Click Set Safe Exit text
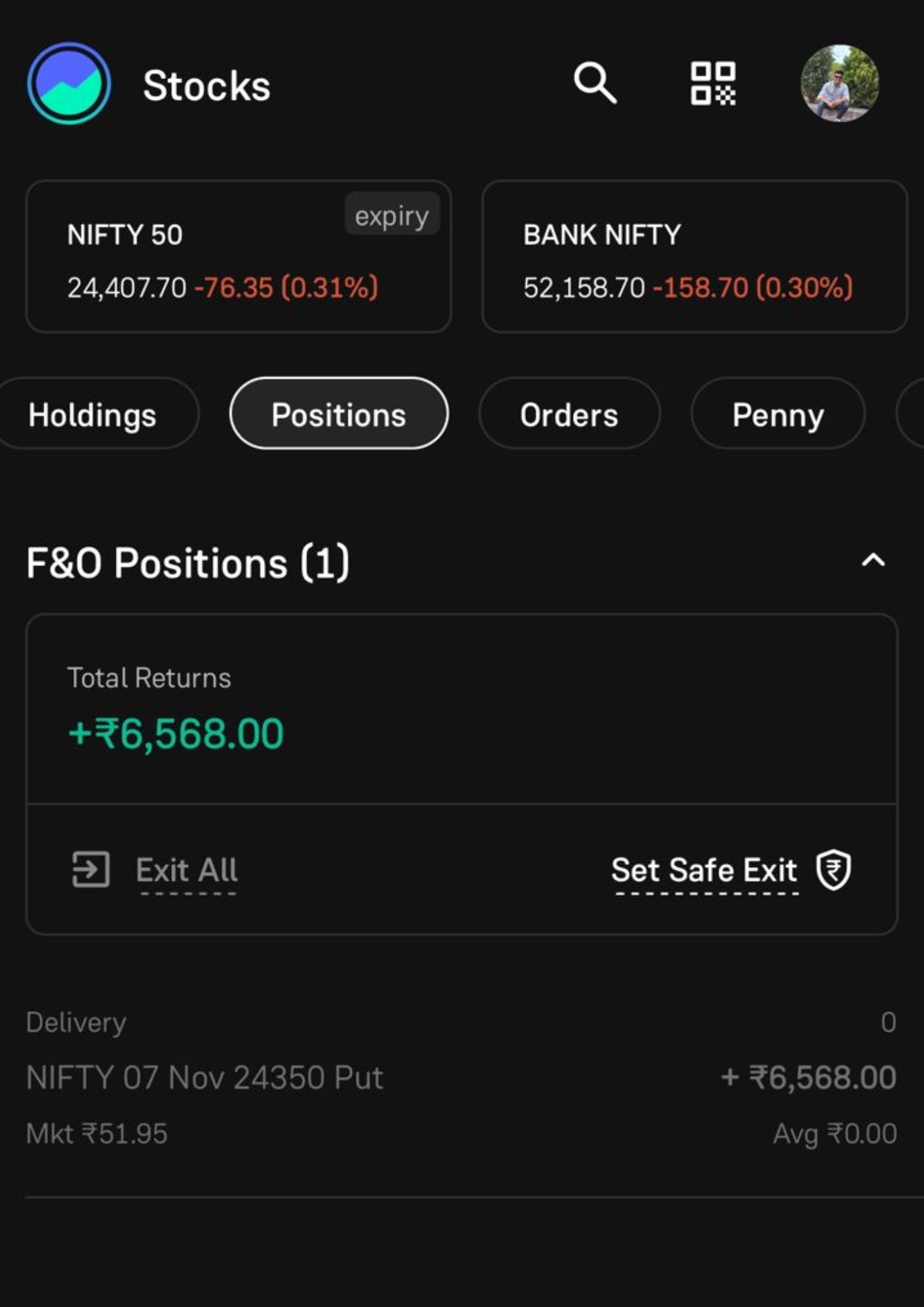Screen dimensions: 924x1307 704,871
